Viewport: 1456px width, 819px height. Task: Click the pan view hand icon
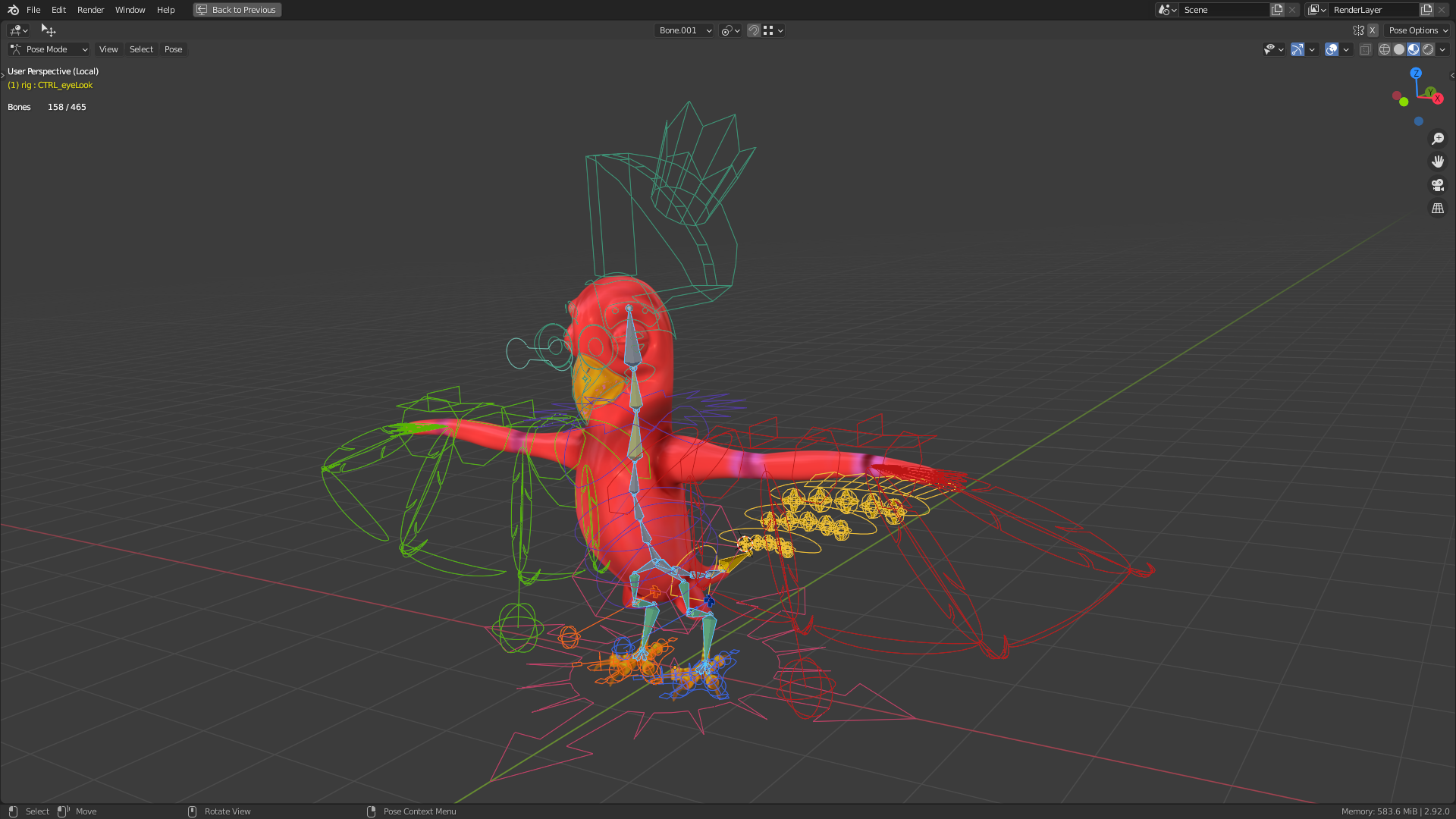(1437, 162)
